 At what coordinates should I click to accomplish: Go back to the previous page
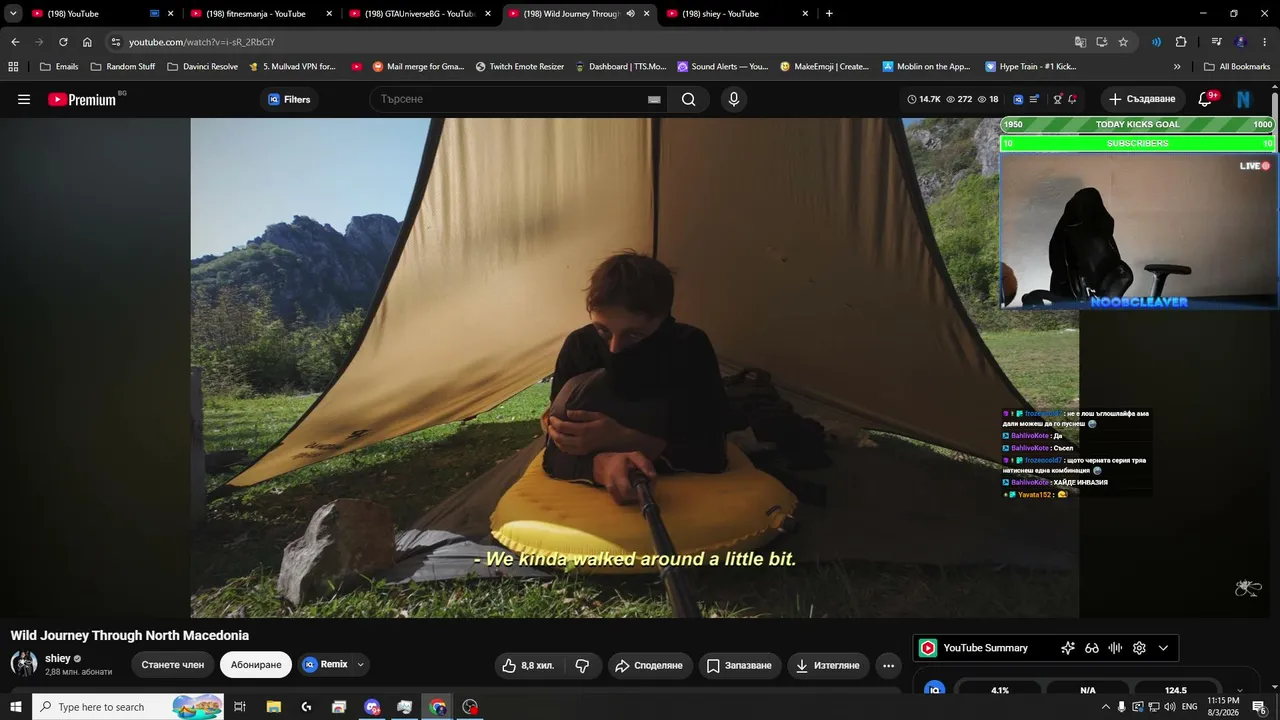click(15, 42)
